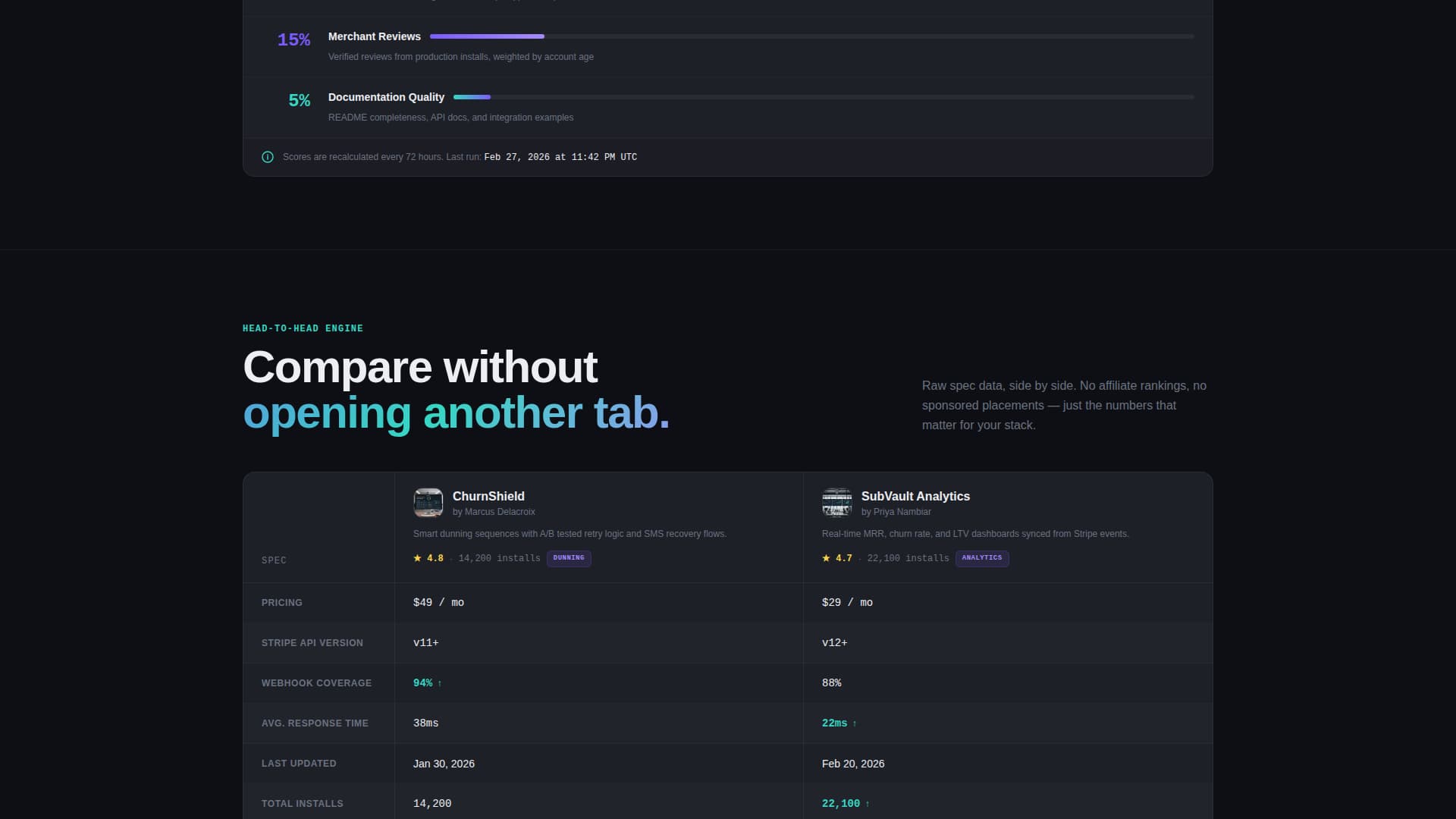Toggle the ANALYTICS category badge
Viewport: 1456px width, 819px height.
(982, 558)
